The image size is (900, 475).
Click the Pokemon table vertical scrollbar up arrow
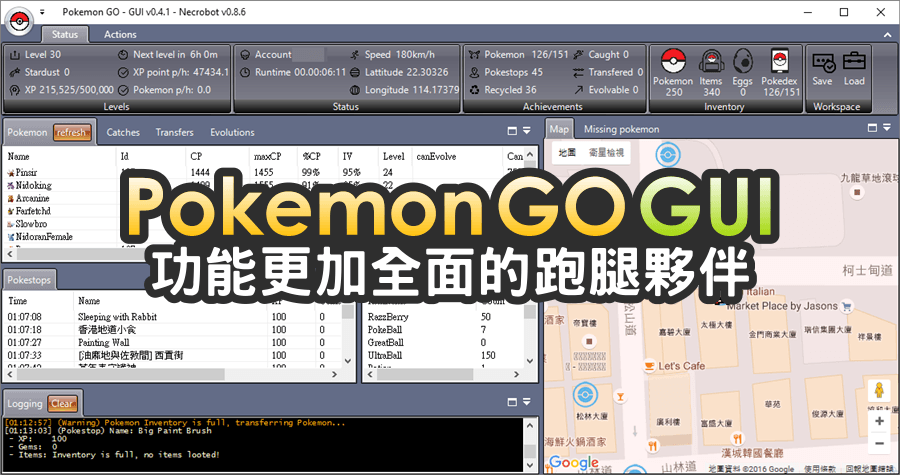[x=530, y=155]
